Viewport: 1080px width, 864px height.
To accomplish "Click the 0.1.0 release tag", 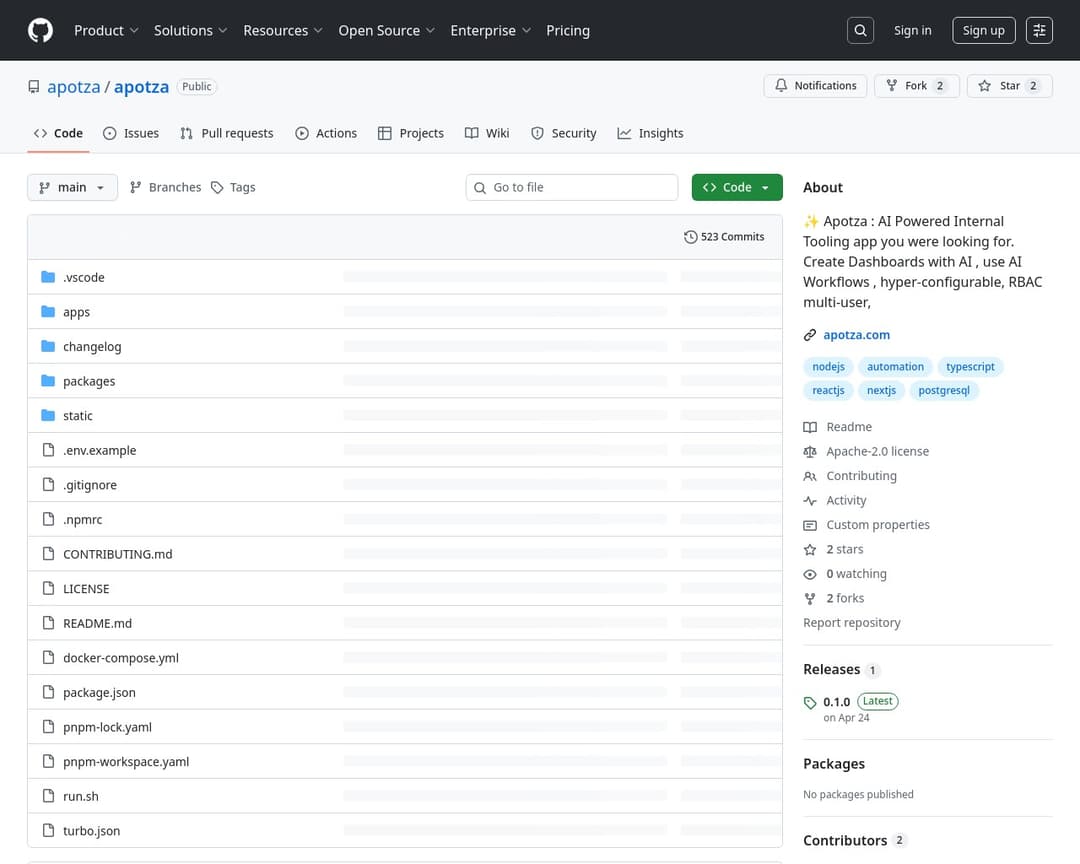I will pyautogui.click(x=836, y=702).
